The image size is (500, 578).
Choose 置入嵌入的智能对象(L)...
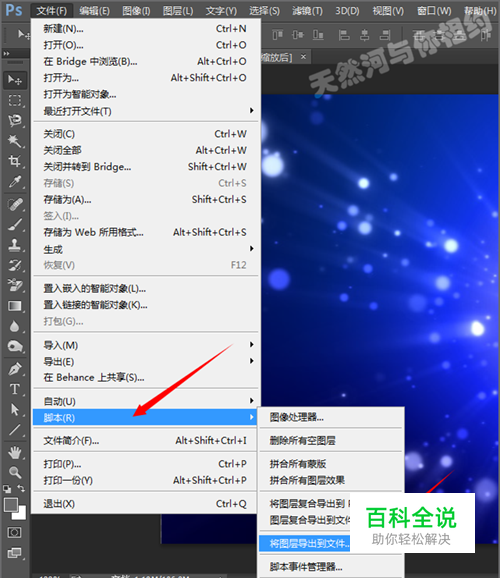coord(145,288)
